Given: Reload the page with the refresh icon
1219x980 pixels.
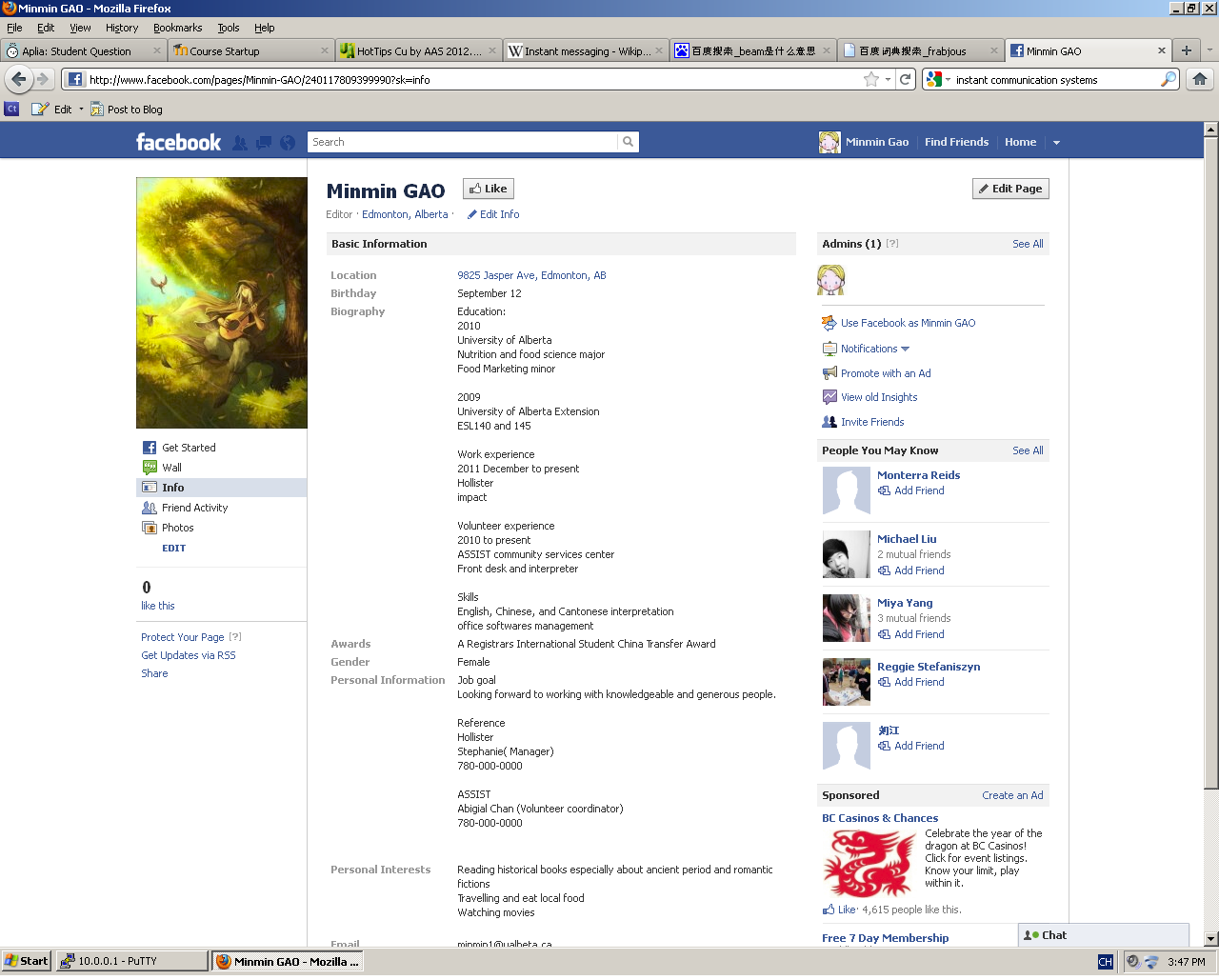Looking at the screenshot, I should click(906, 79).
